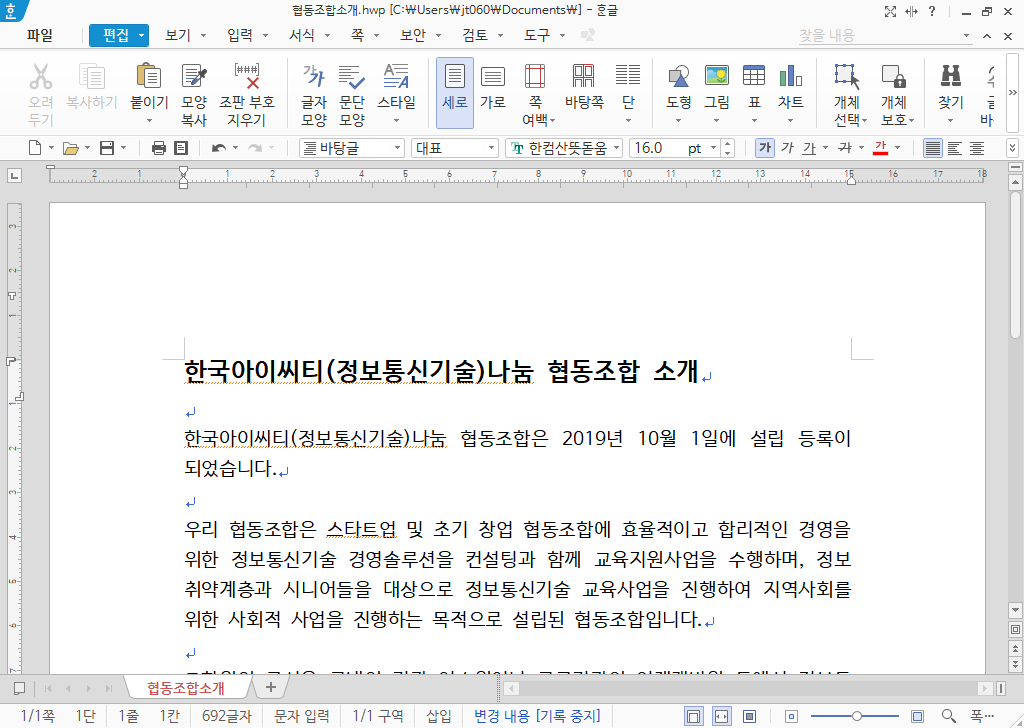The width and height of the screenshot is (1024, 728).
Task: Click the 찾을 내용 search field
Action: click(x=879, y=36)
